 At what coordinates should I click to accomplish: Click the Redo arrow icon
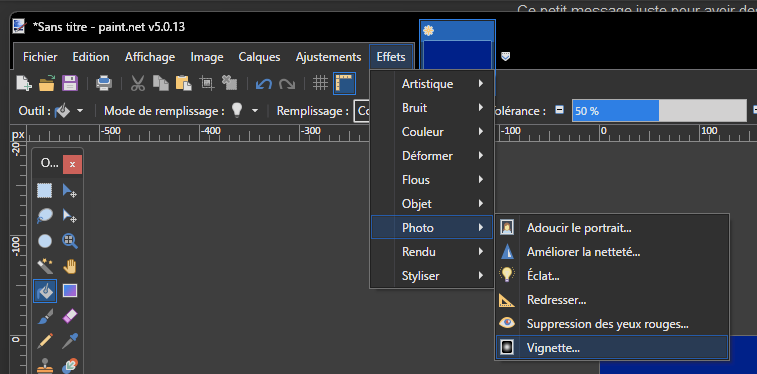tap(287, 83)
